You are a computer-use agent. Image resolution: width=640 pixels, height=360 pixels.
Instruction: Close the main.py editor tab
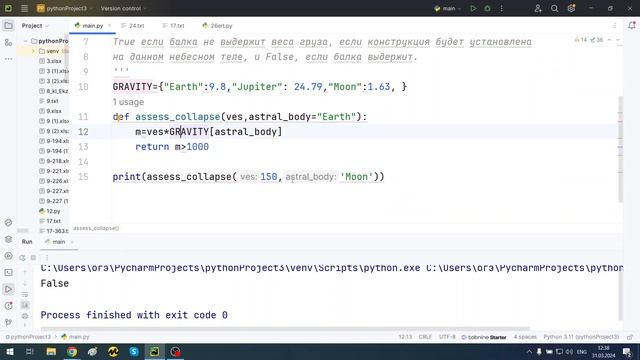point(109,26)
